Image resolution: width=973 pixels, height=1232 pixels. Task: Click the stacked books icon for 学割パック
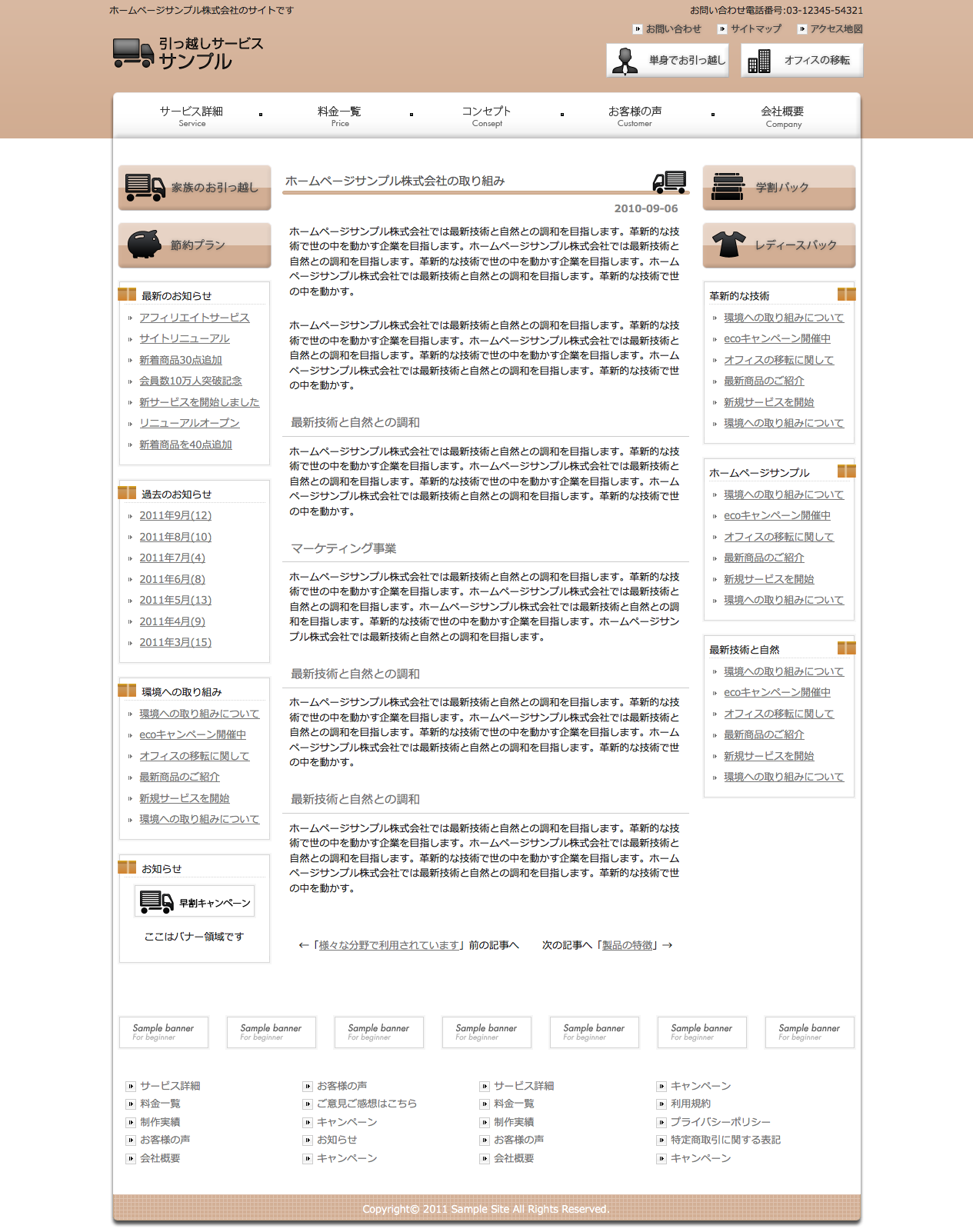coord(728,187)
